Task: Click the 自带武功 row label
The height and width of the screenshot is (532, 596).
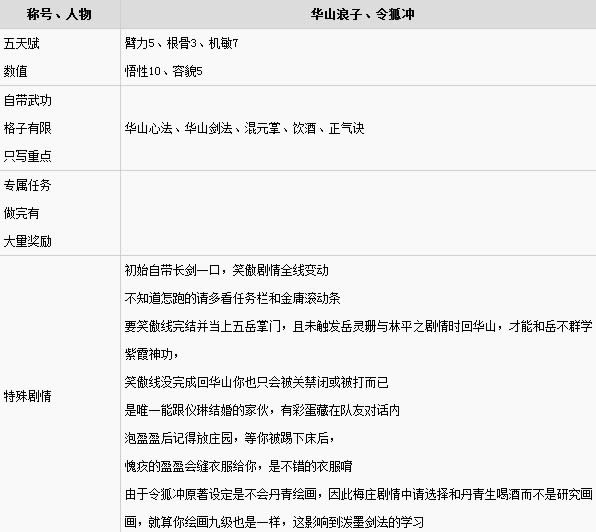Action: tap(27, 100)
